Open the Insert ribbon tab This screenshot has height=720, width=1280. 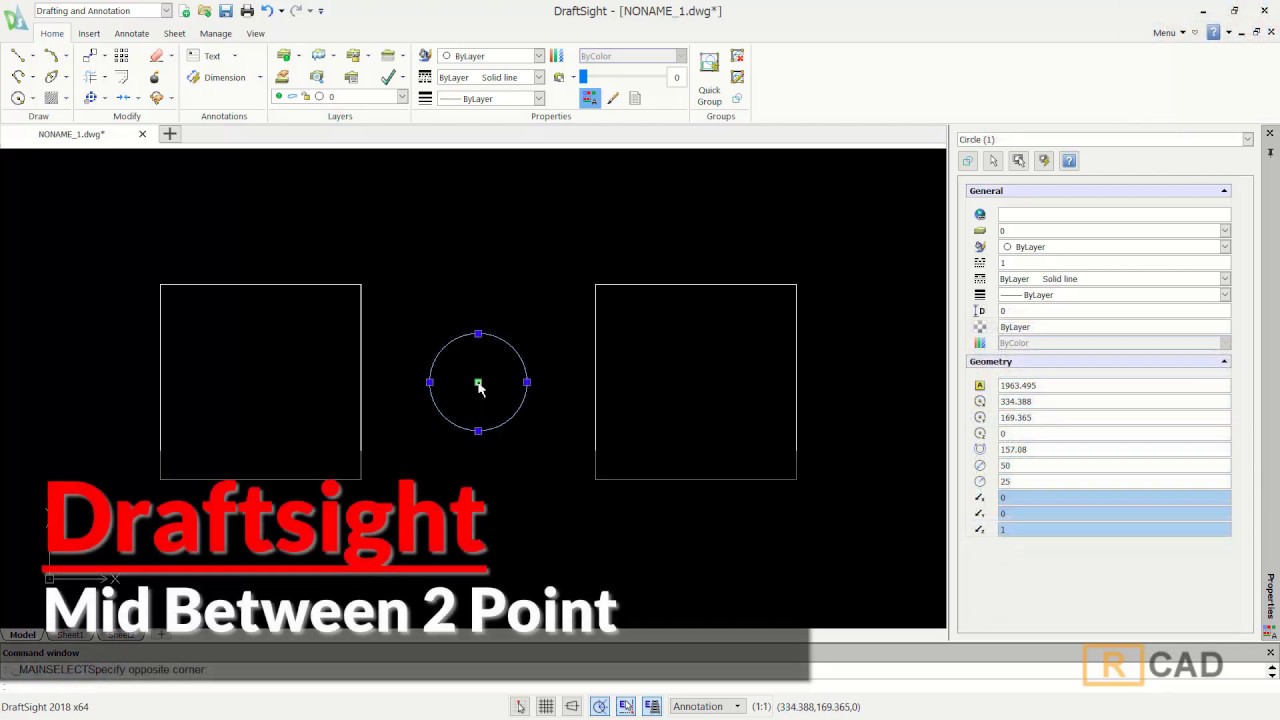click(89, 34)
